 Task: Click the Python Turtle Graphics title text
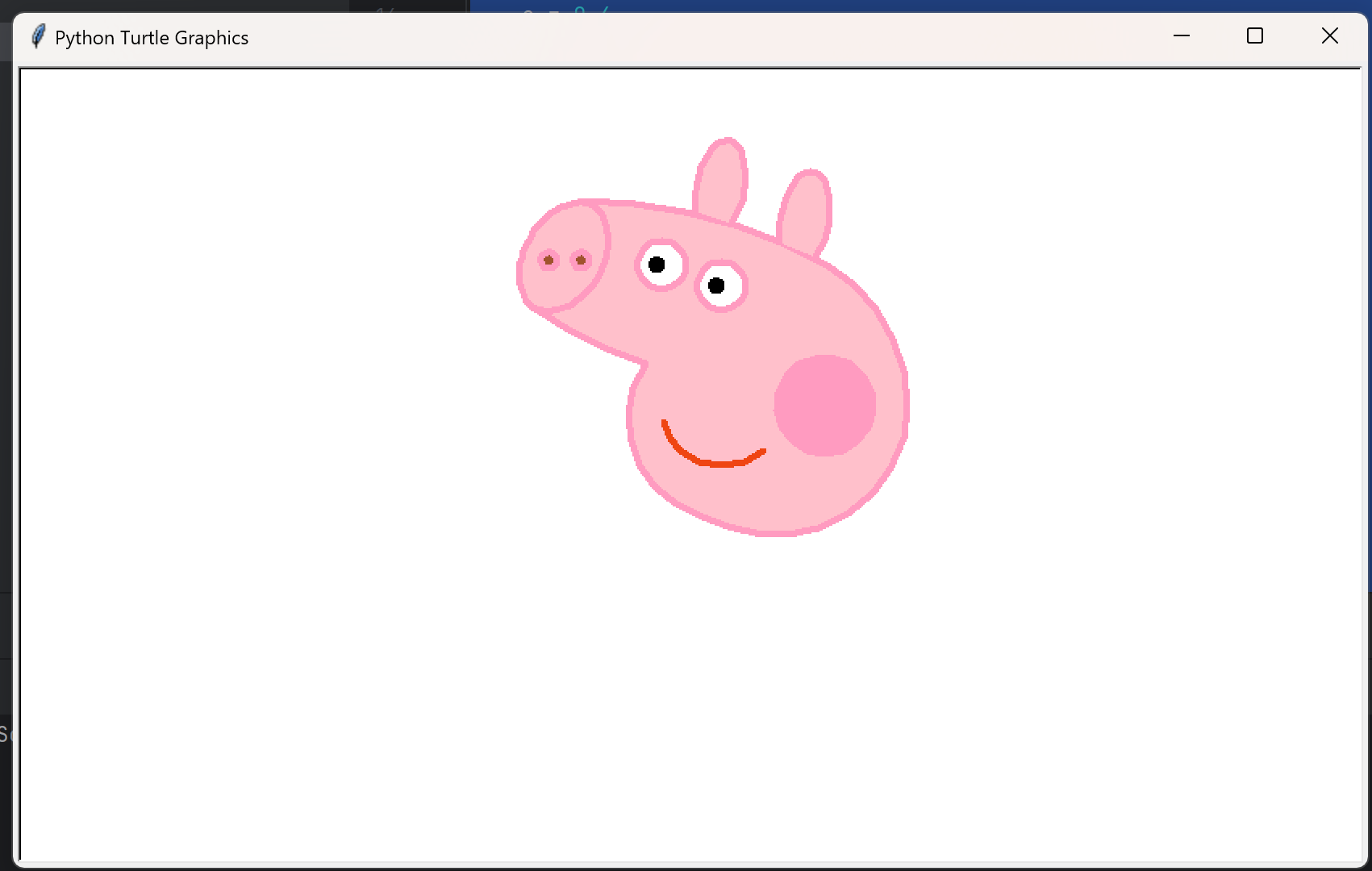(152, 38)
